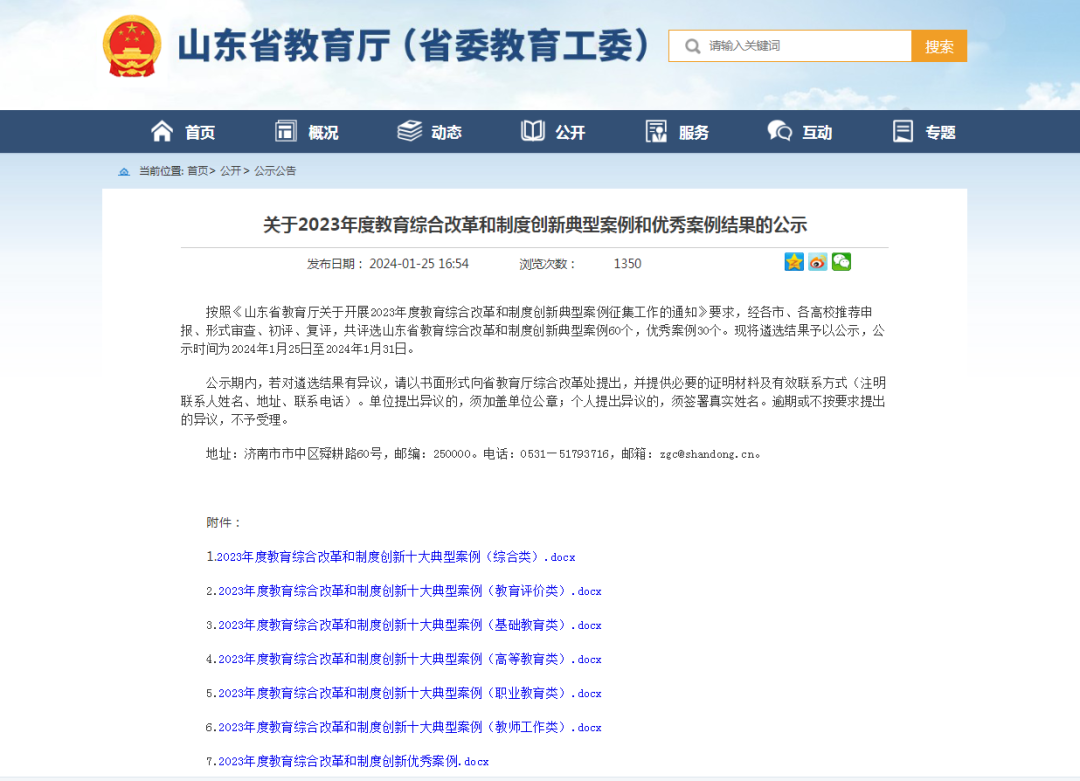Click the national emblem logo
The width and height of the screenshot is (1080, 781).
[x=132, y=46]
